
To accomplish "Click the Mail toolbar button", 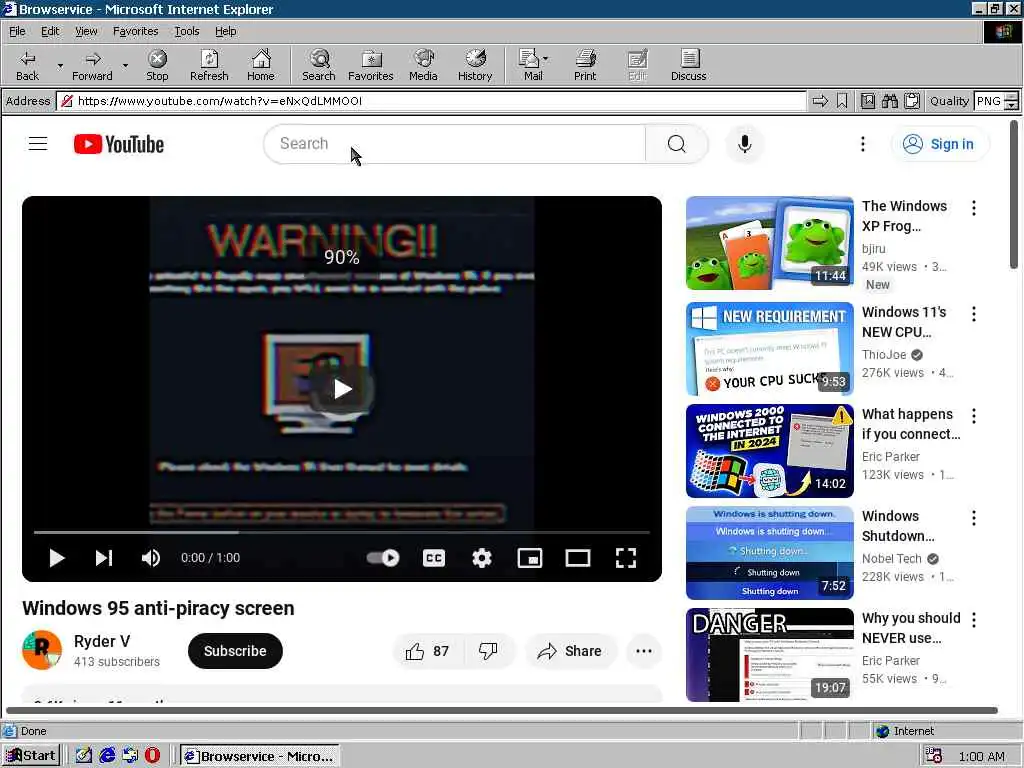I will coord(533,65).
